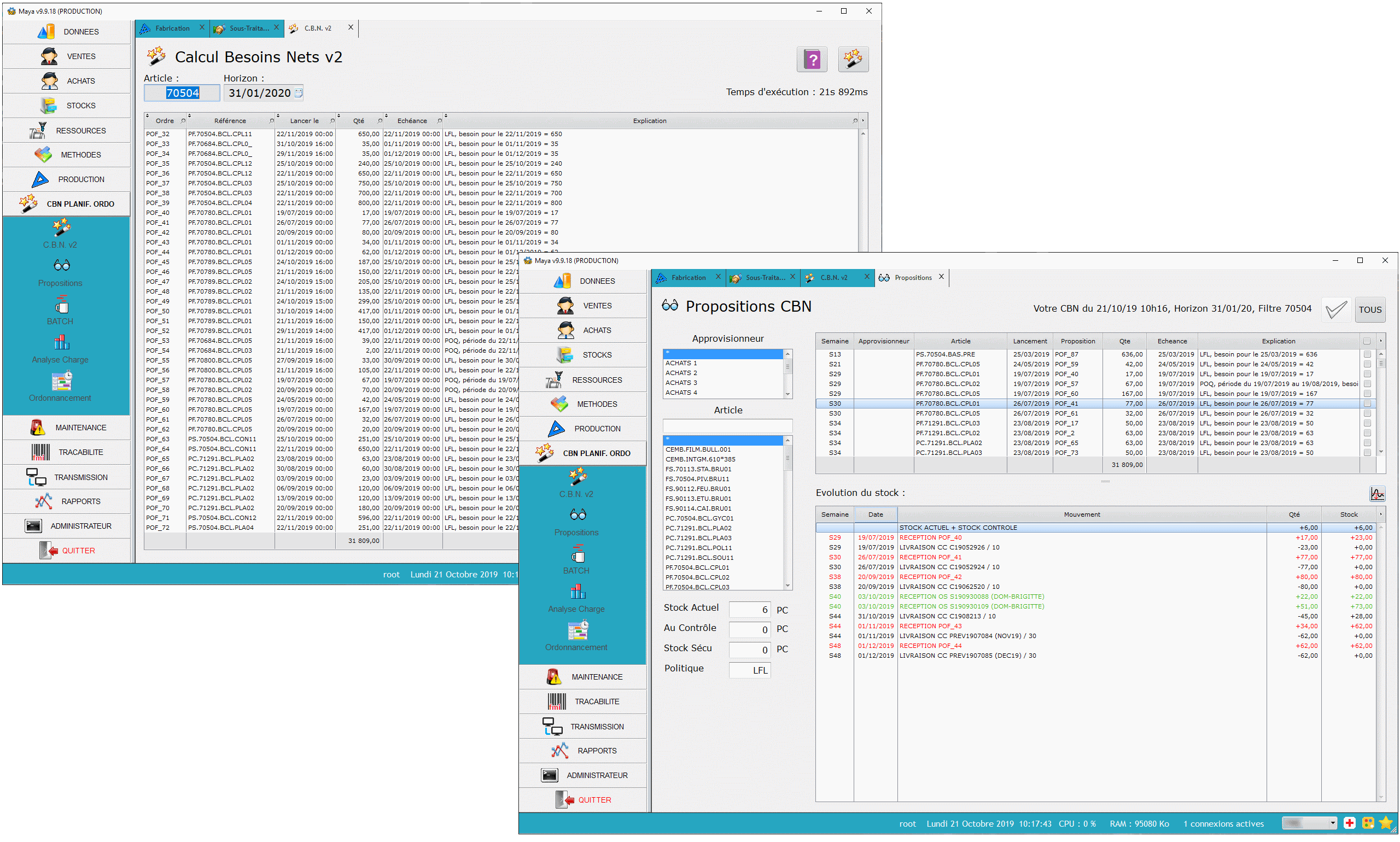Click the yellow star icon in status bar
Viewport: 1400px width, 842px height.
click(1385, 823)
